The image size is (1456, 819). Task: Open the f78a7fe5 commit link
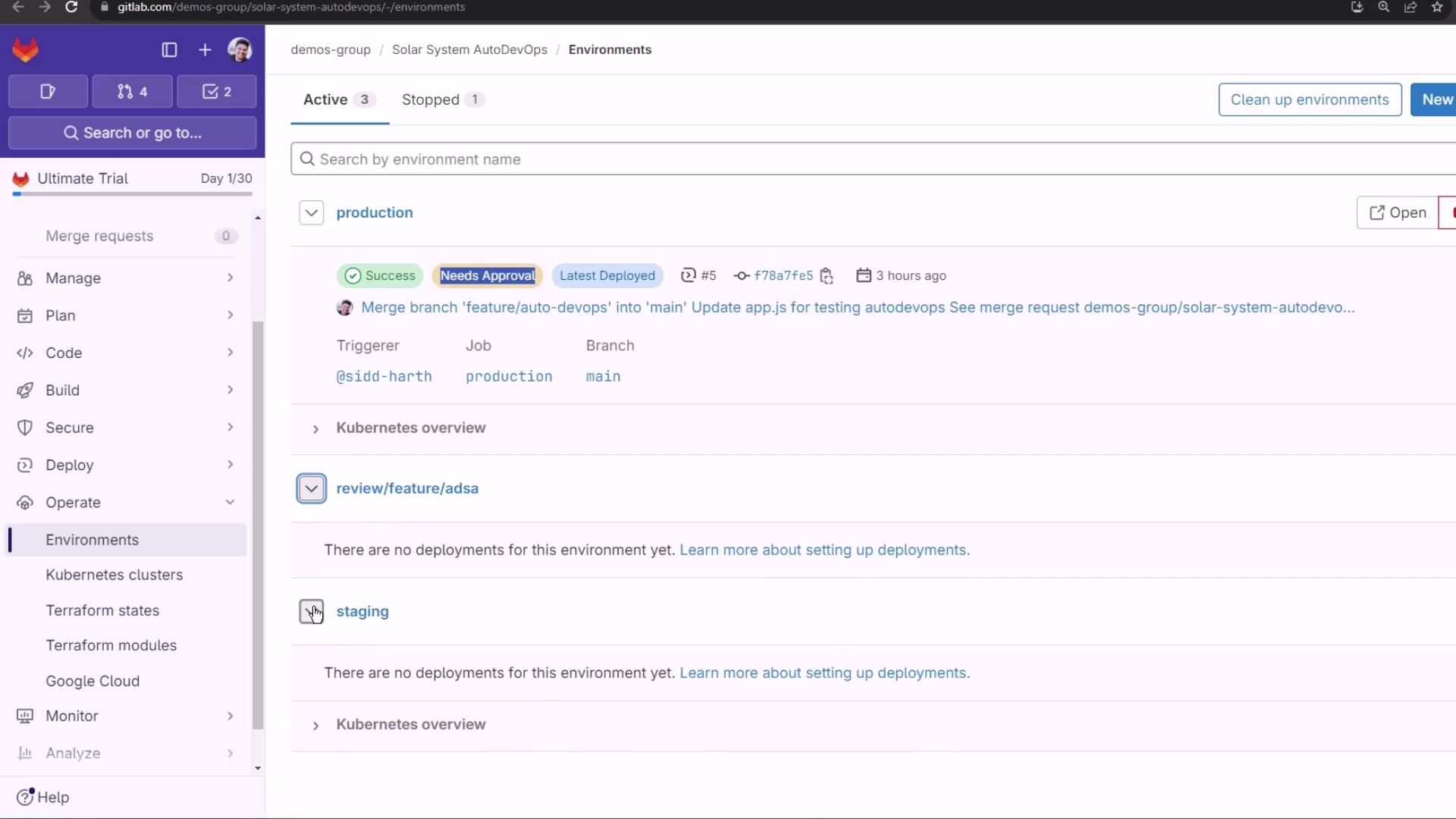(783, 276)
